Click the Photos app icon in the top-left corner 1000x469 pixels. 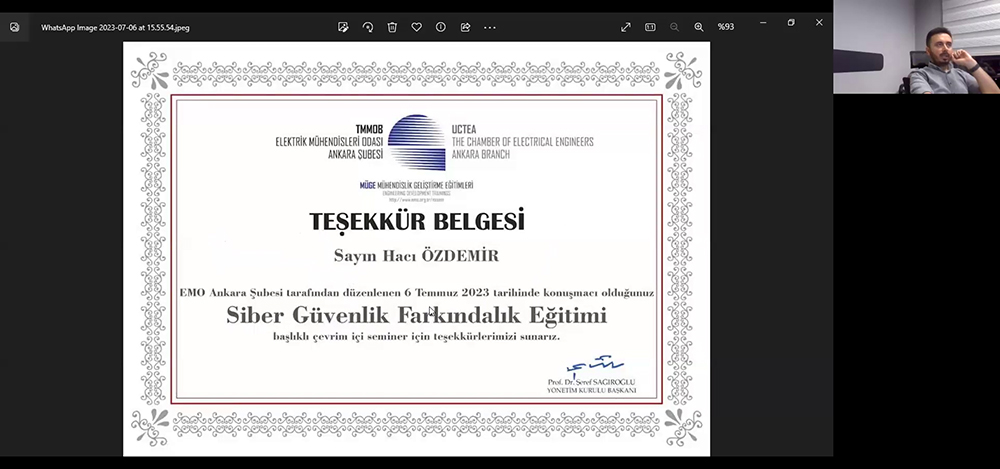click(x=15, y=27)
